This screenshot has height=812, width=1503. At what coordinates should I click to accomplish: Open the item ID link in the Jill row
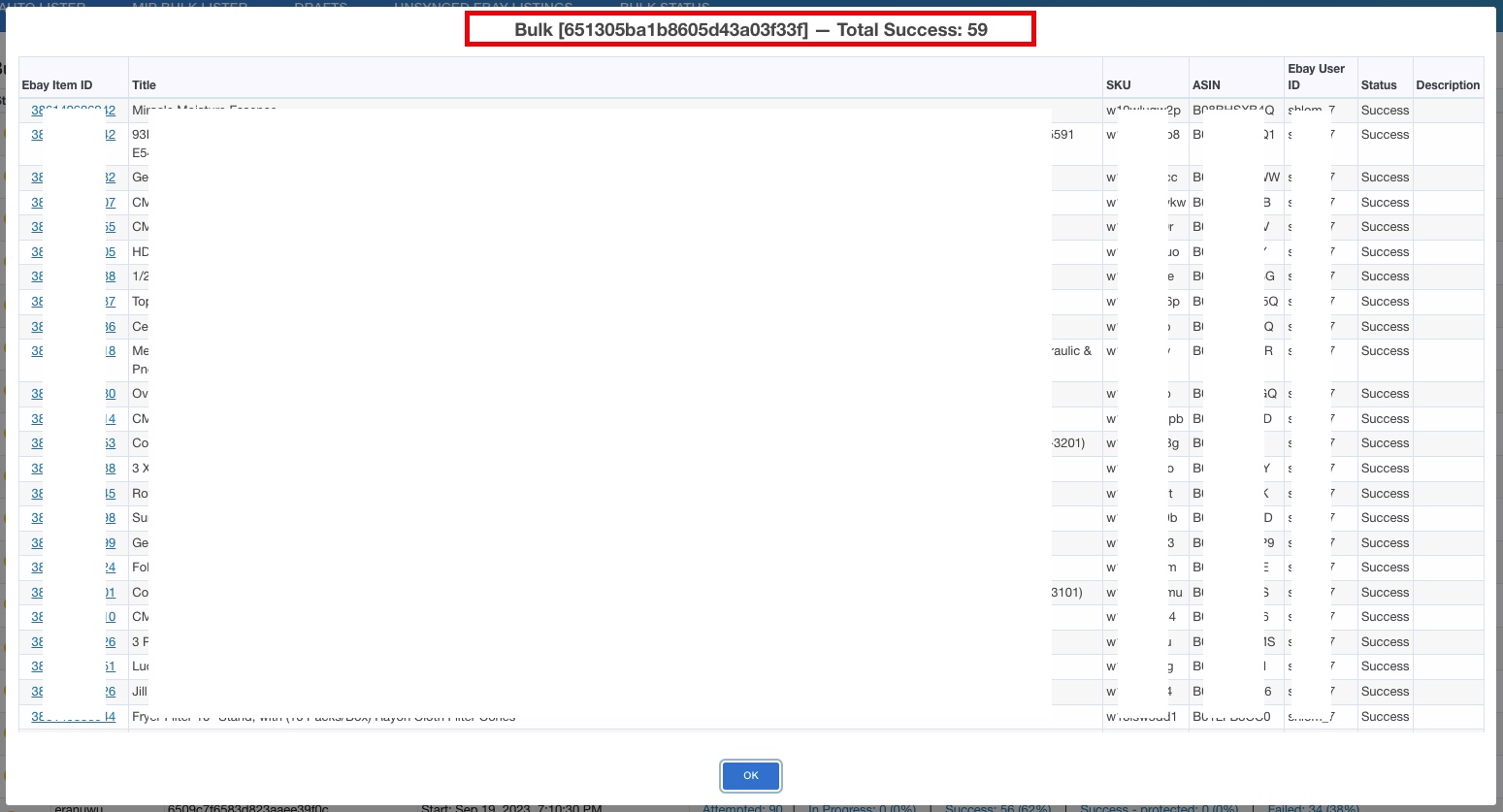pos(73,691)
